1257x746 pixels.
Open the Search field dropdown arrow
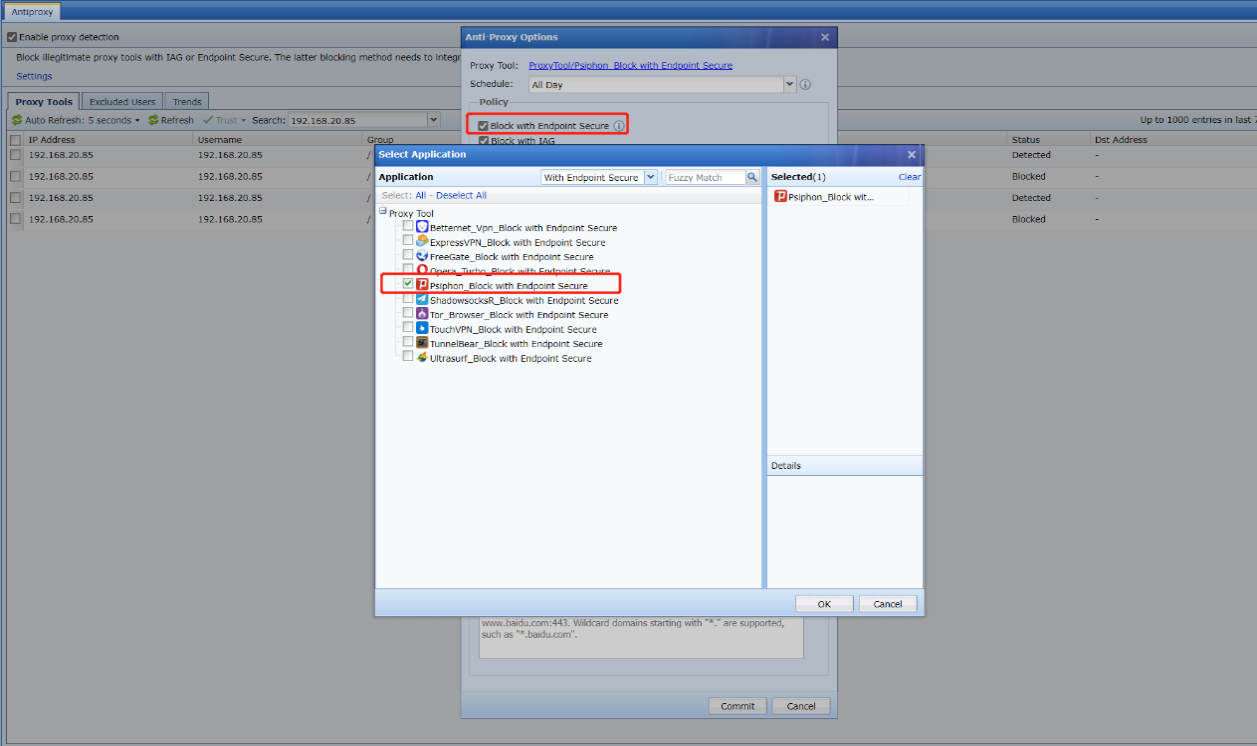pyautogui.click(x=434, y=120)
